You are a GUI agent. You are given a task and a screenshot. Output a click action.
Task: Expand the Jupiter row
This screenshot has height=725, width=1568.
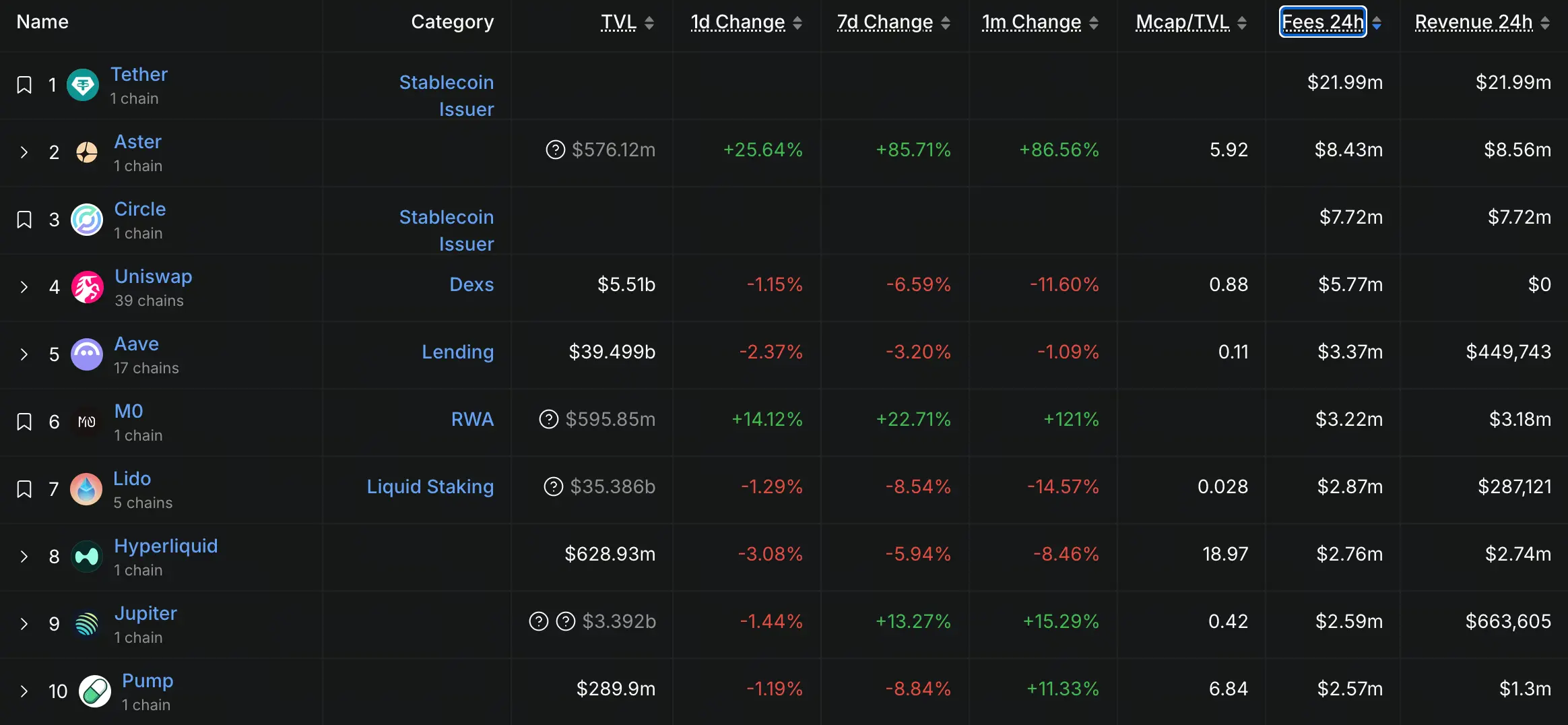[x=24, y=624]
